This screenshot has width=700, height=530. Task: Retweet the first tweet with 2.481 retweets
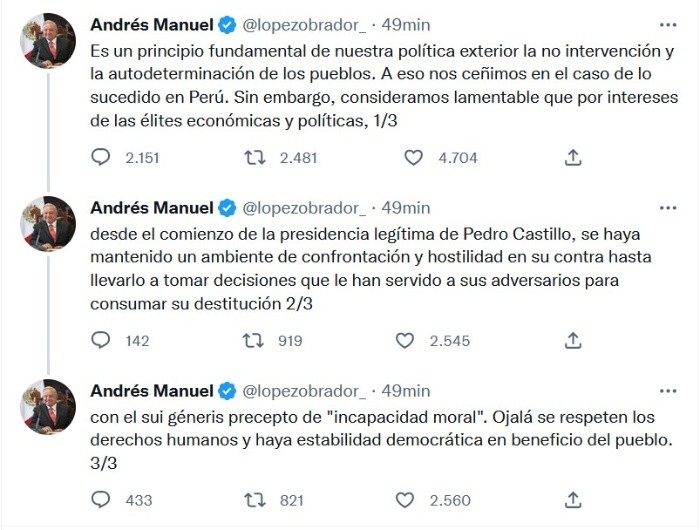click(257, 157)
